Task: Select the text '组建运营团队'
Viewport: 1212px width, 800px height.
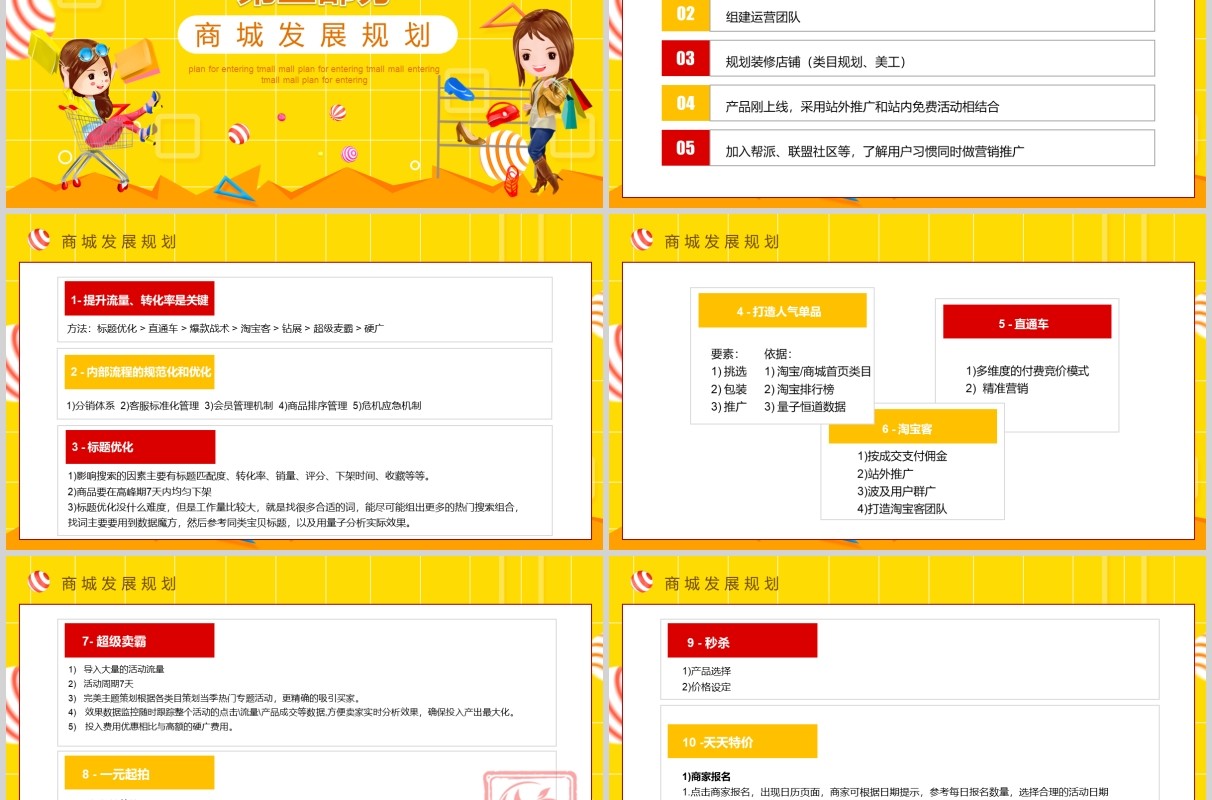Action: pyautogui.click(x=763, y=17)
